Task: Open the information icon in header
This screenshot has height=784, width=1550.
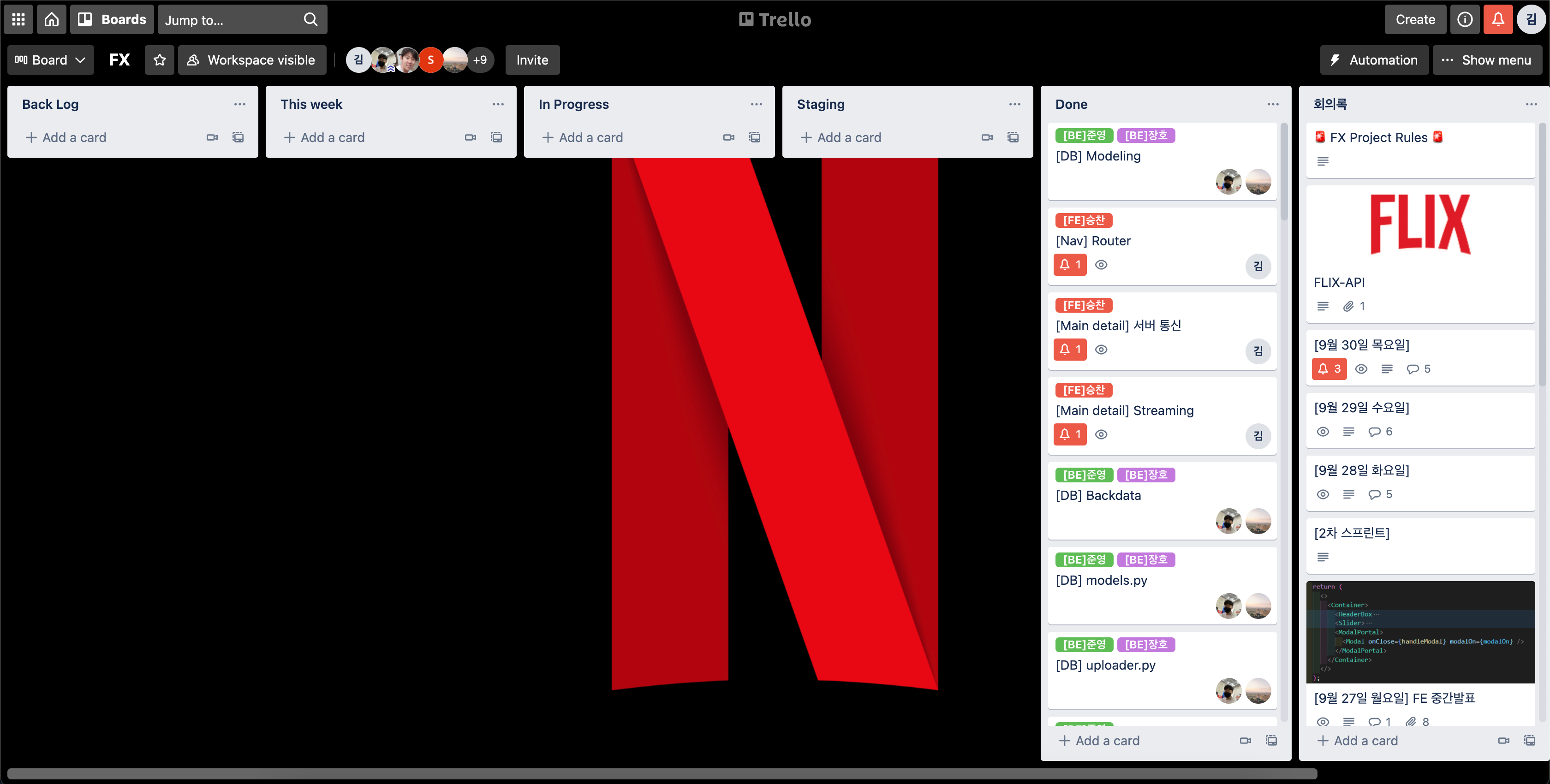Action: (1465, 19)
